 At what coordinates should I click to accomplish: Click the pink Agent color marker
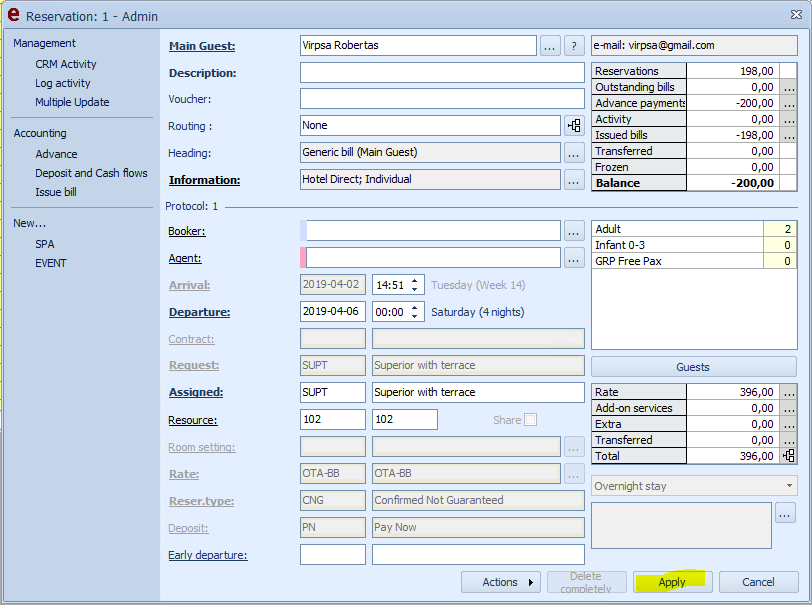(303, 258)
